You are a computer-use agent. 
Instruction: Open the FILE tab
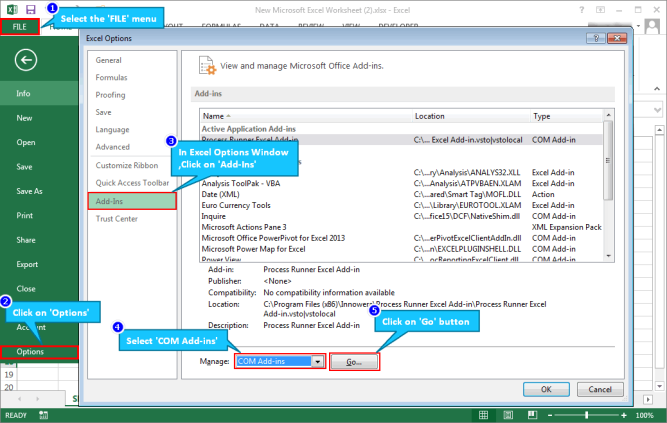20,27
